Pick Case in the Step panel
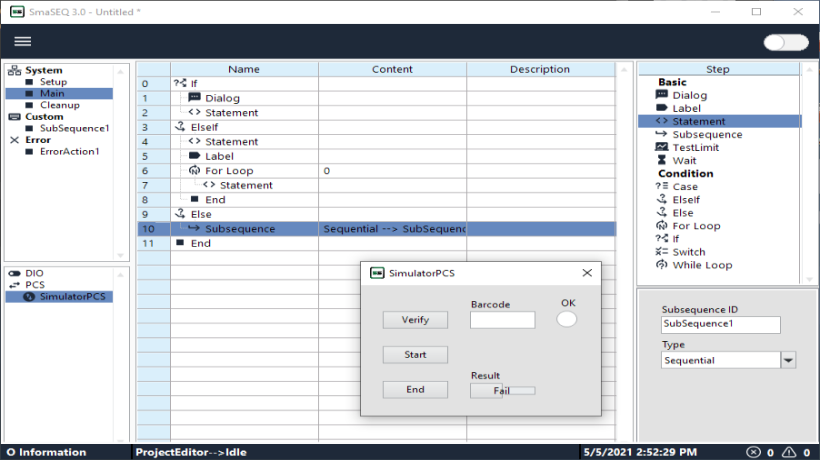The height and width of the screenshot is (460, 820). 685,187
